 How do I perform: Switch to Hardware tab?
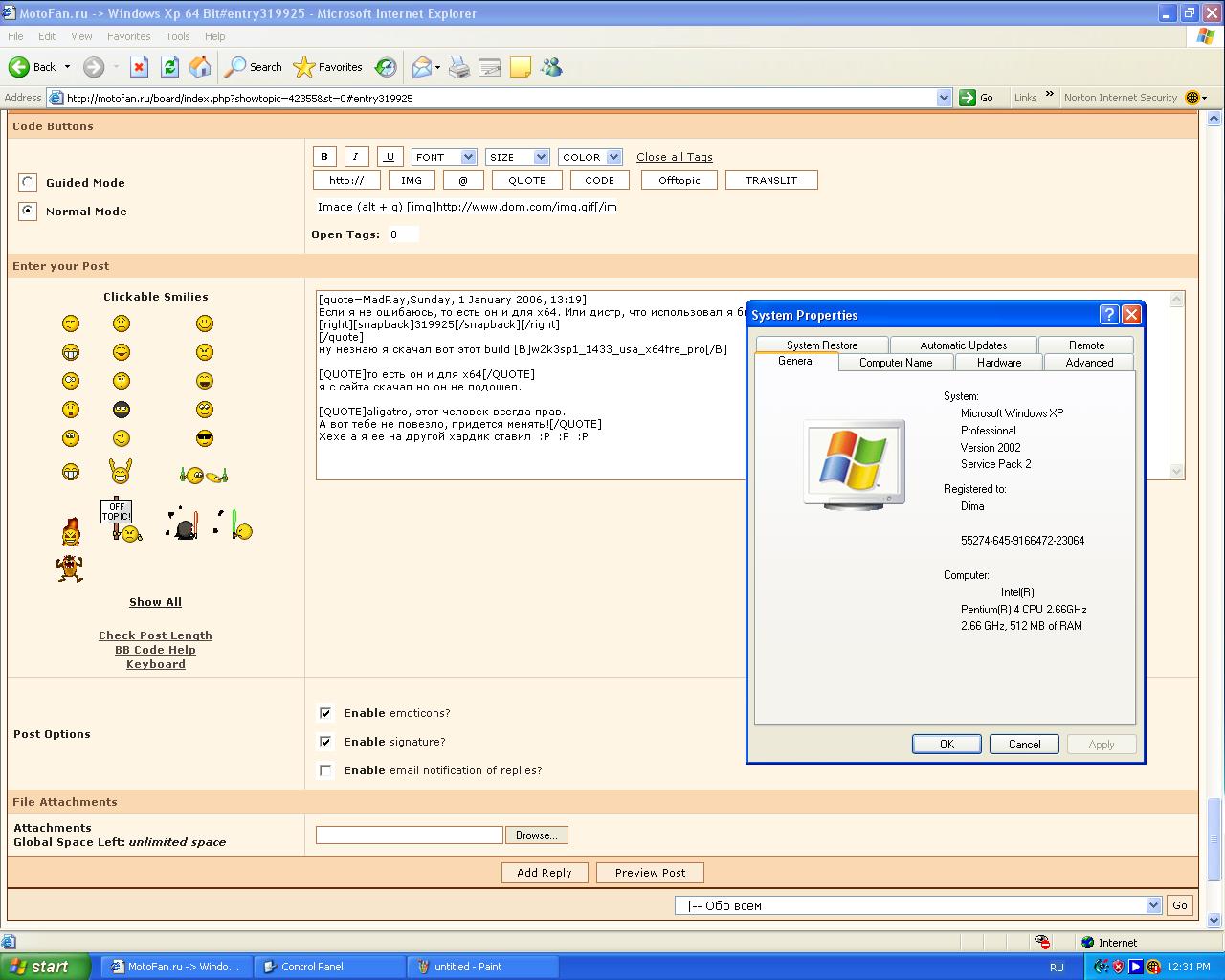999,363
